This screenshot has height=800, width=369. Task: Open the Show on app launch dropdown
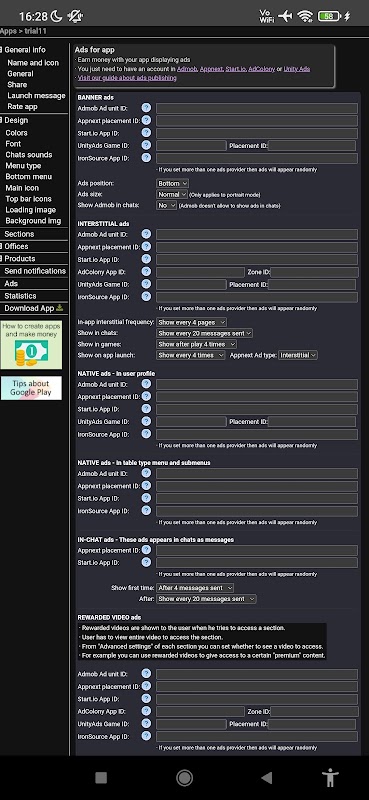coord(191,355)
